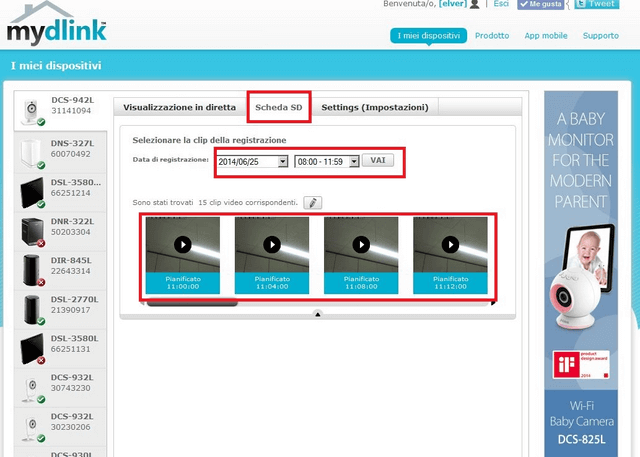Select the DNS-327L storage device icon

coord(32,153)
